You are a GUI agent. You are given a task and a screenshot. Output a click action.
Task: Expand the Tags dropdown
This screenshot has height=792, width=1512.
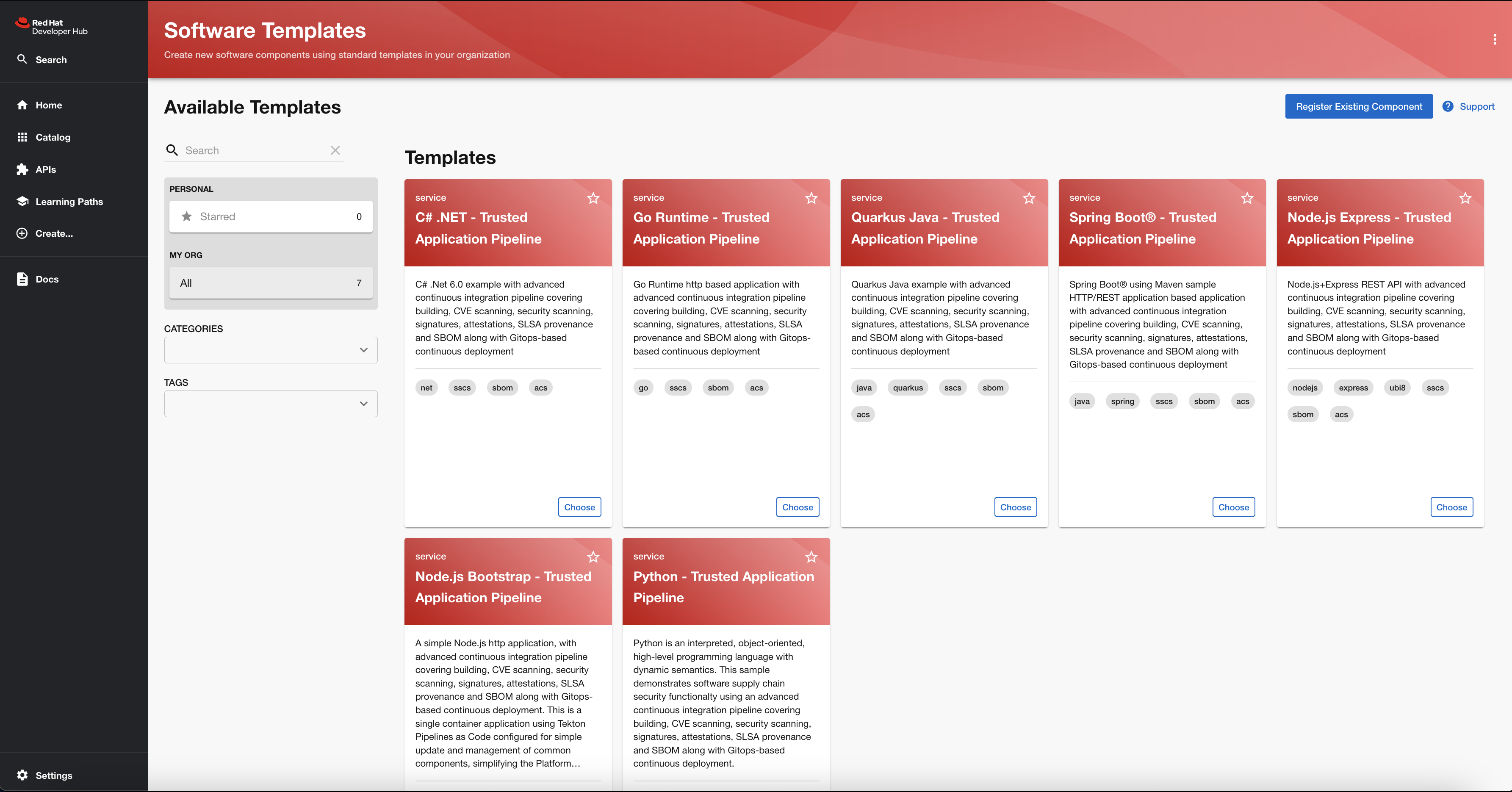click(271, 404)
